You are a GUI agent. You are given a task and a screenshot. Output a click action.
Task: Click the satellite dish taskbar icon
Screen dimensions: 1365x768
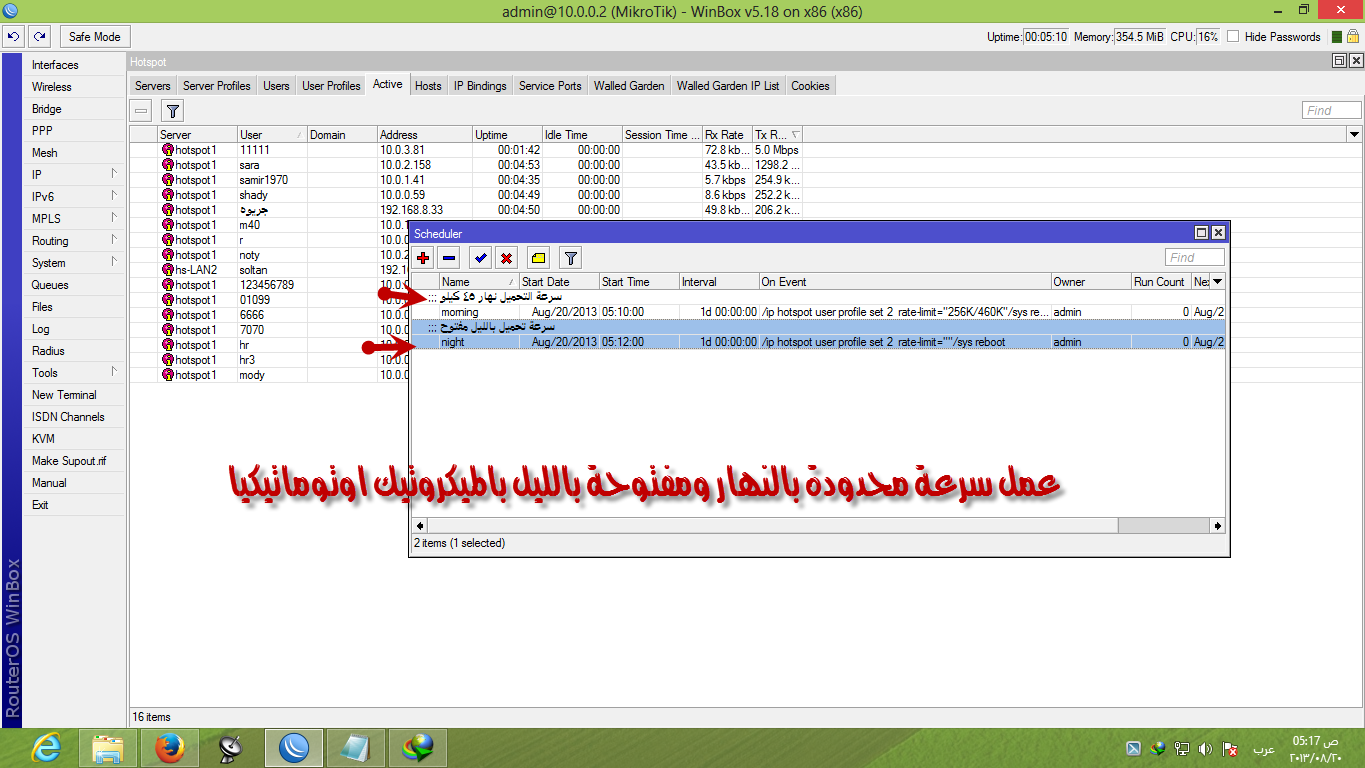pos(231,747)
